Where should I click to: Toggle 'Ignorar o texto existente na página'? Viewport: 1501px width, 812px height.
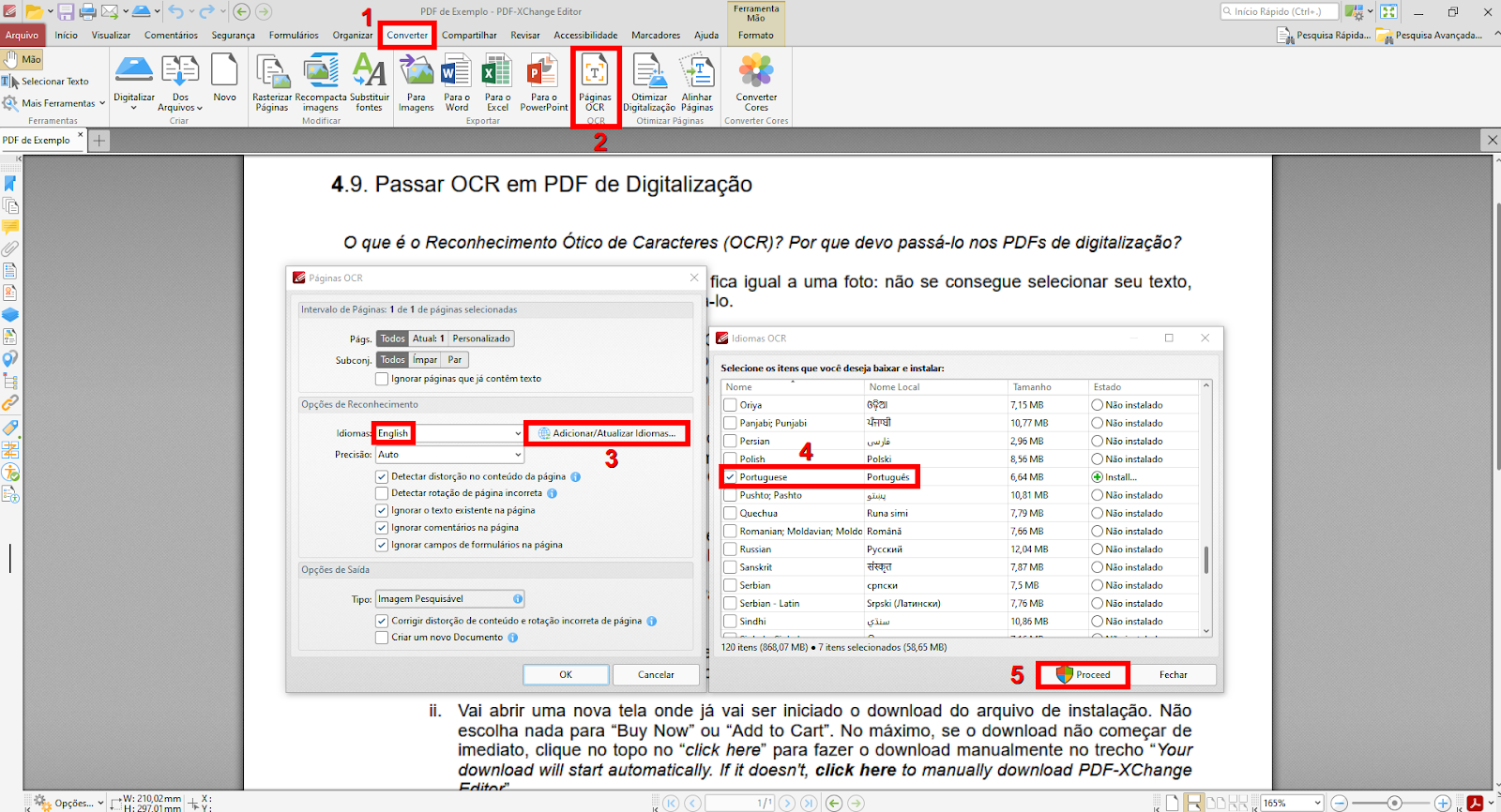(x=382, y=510)
